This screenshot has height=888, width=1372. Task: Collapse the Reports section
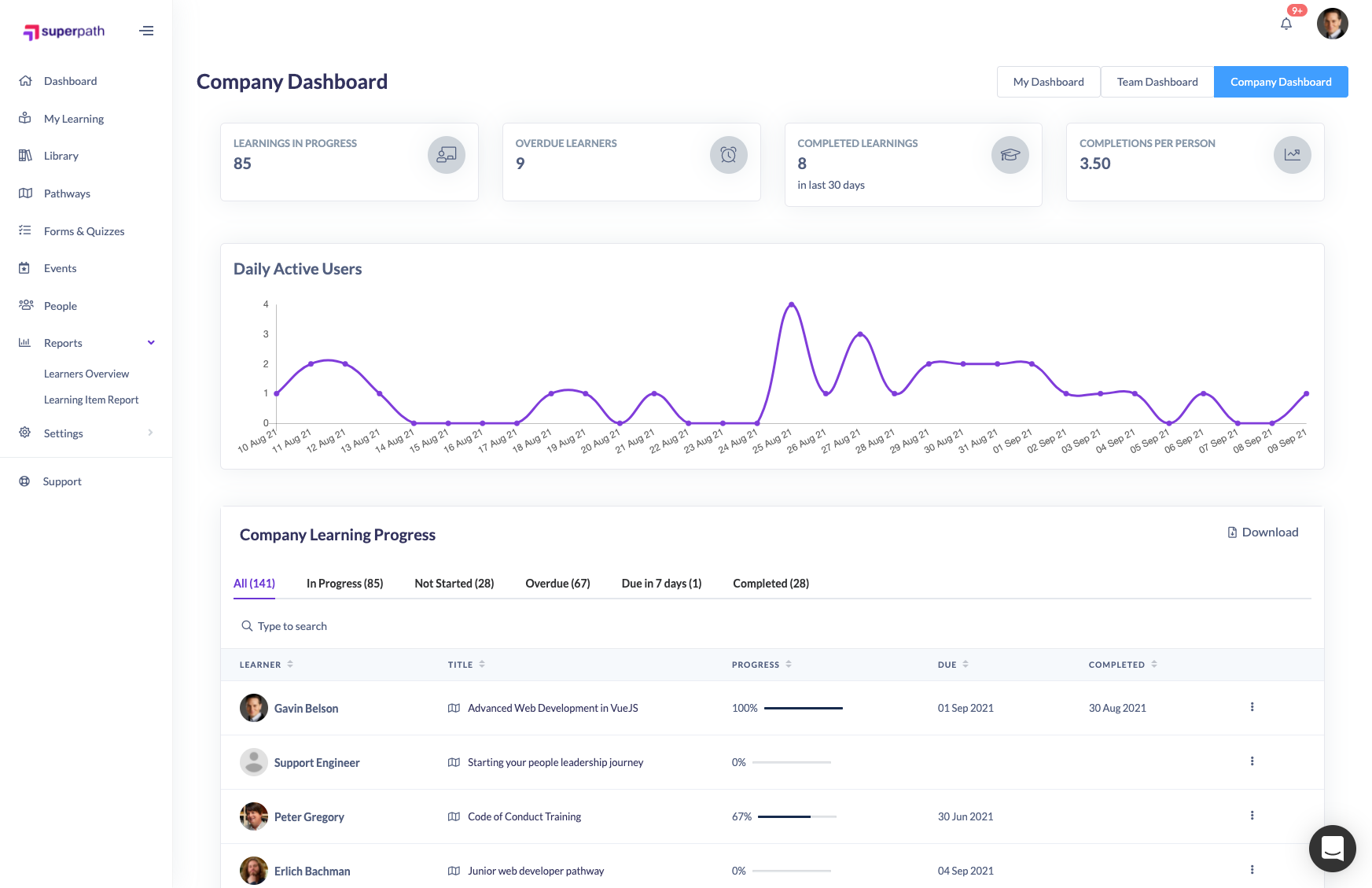tap(149, 342)
